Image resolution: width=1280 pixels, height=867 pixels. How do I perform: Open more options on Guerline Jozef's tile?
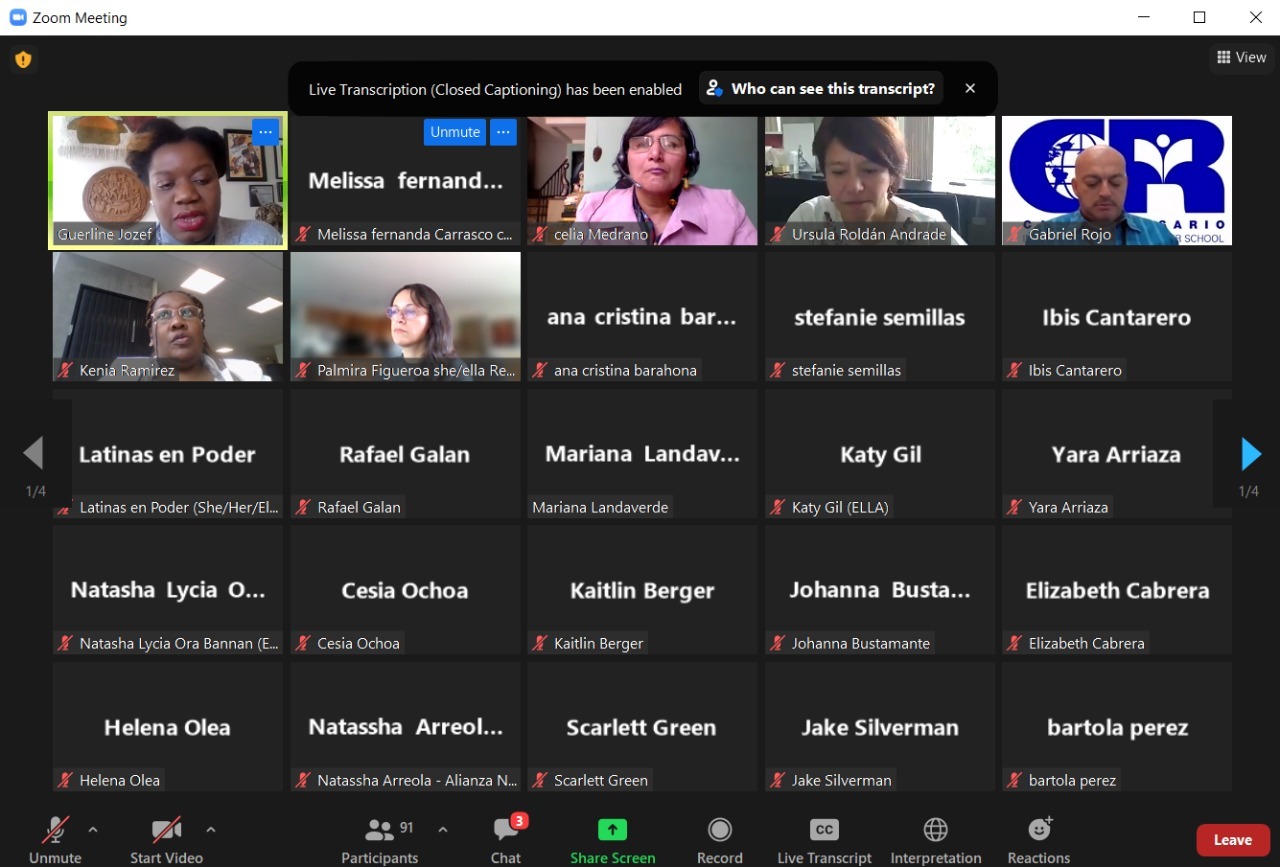click(265, 132)
